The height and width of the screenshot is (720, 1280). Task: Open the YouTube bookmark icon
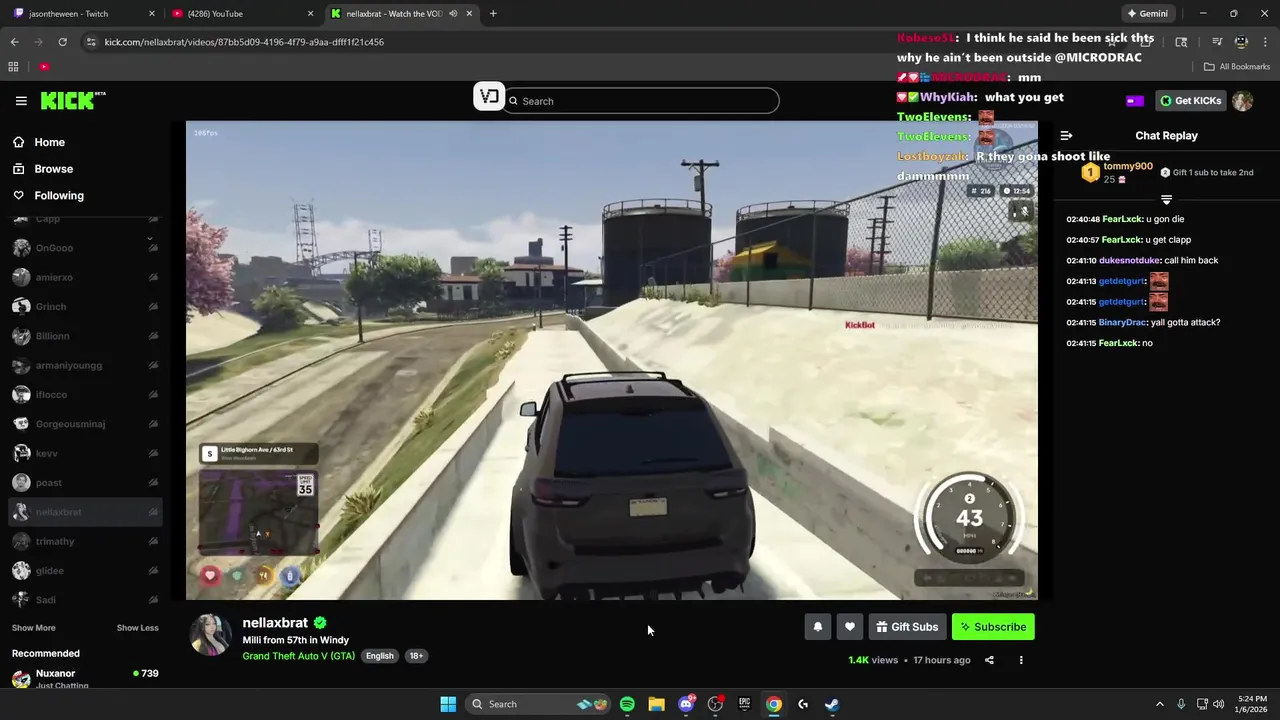[44, 67]
